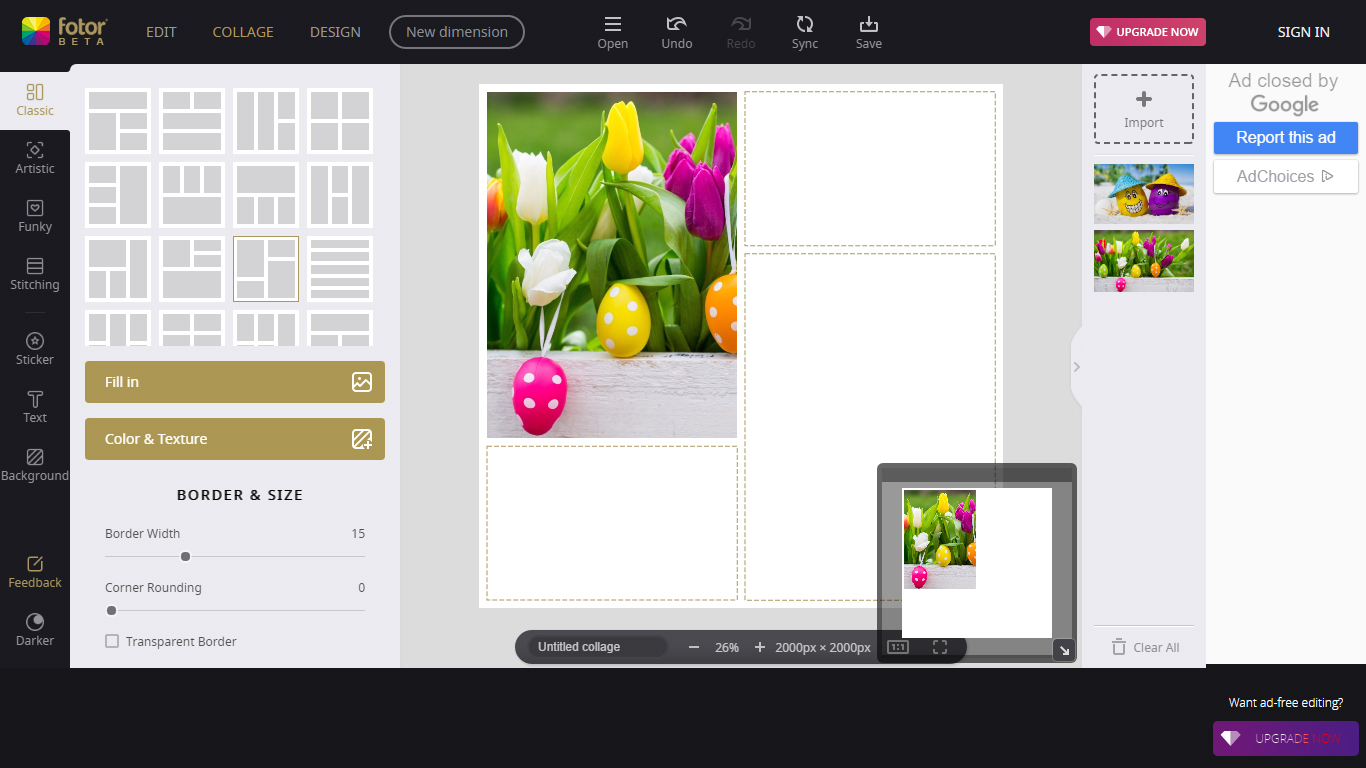This screenshot has width=1366, height=768.
Task: Click the SIGN IN link
Action: click(x=1303, y=32)
